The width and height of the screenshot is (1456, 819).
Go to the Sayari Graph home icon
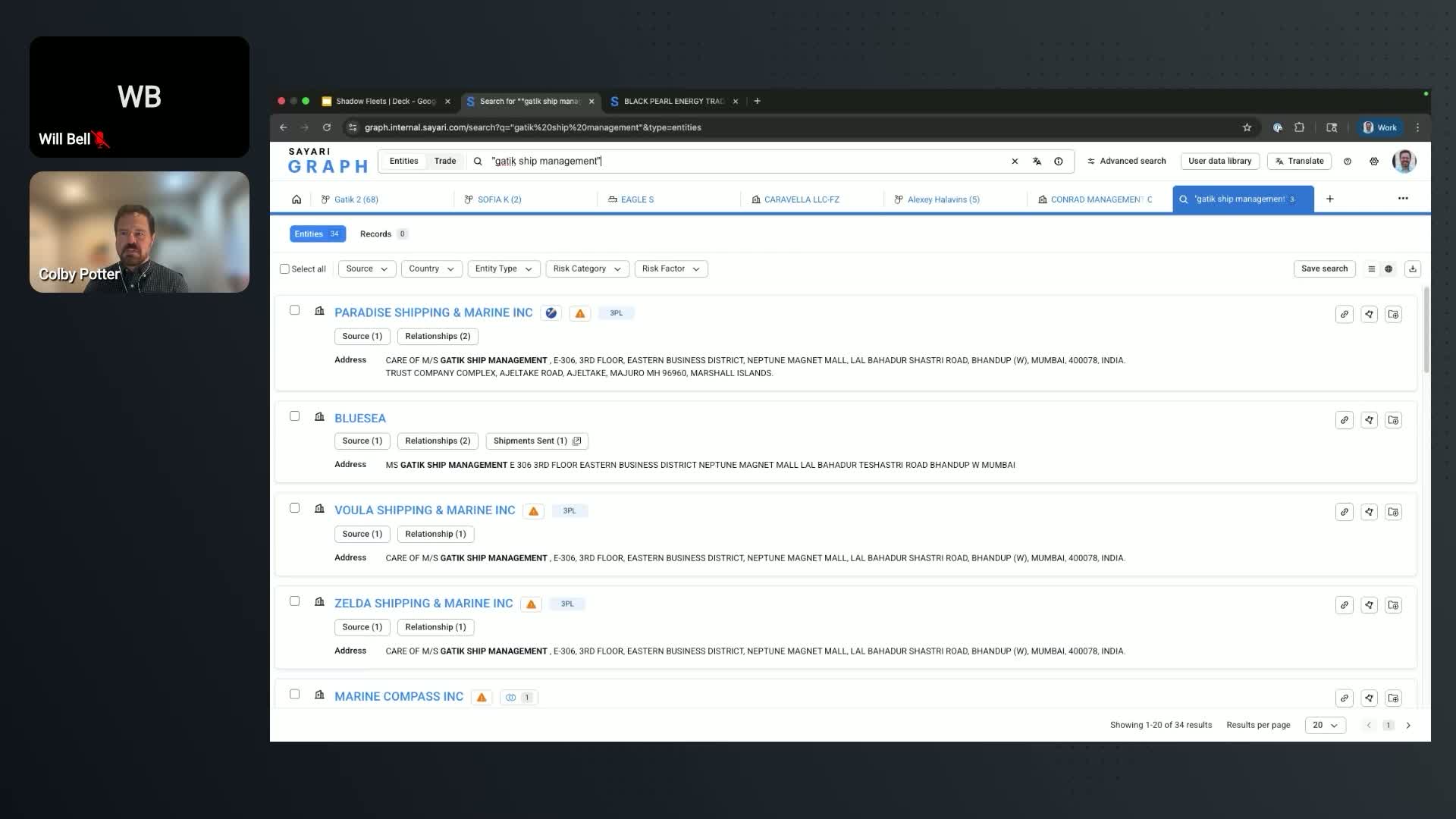(x=297, y=199)
